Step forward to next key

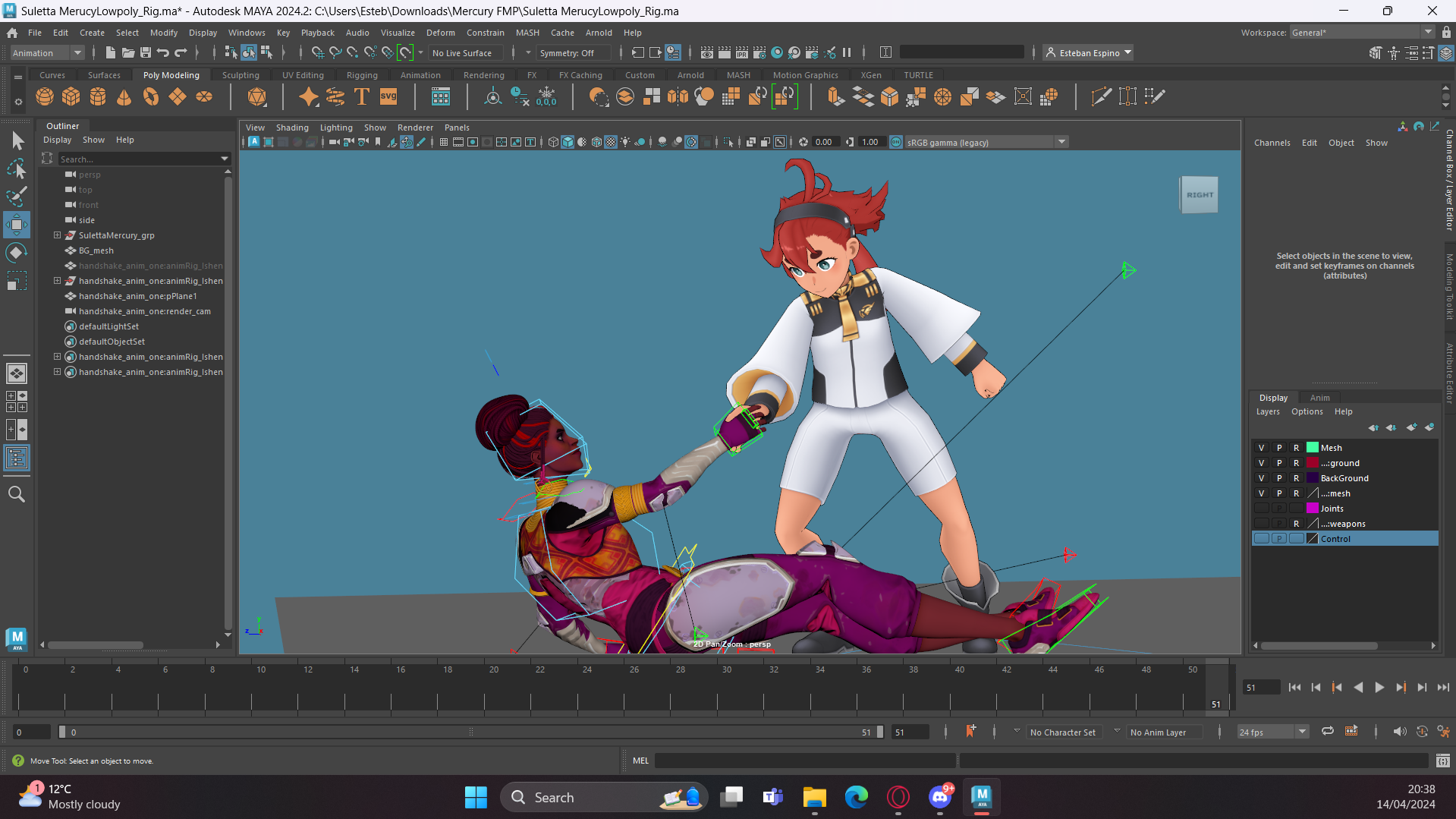(1401, 687)
